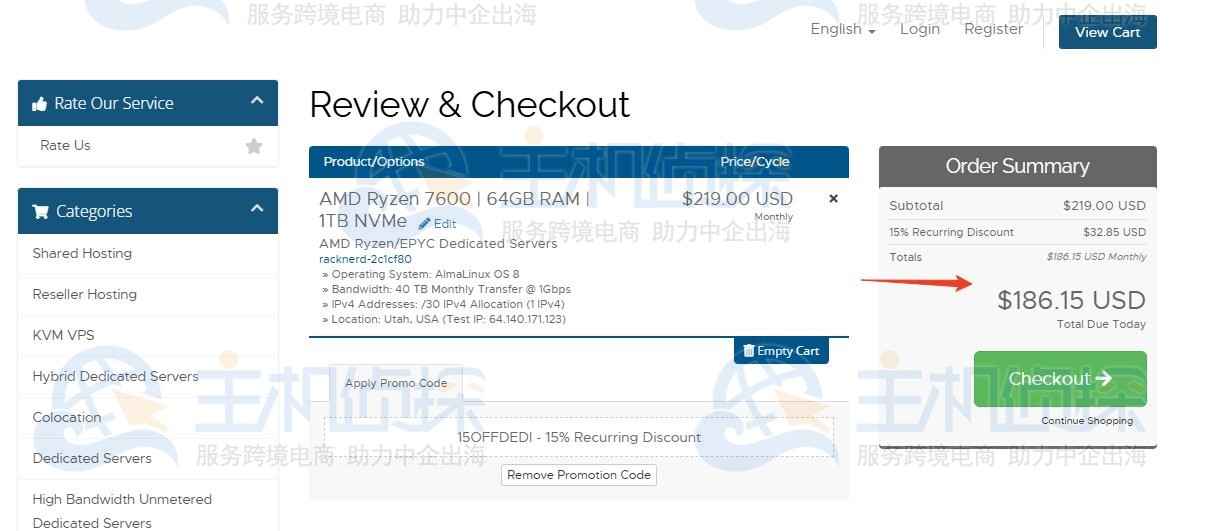Click the shopping cart Categories icon

pyautogui.click(x=41, y=212)
